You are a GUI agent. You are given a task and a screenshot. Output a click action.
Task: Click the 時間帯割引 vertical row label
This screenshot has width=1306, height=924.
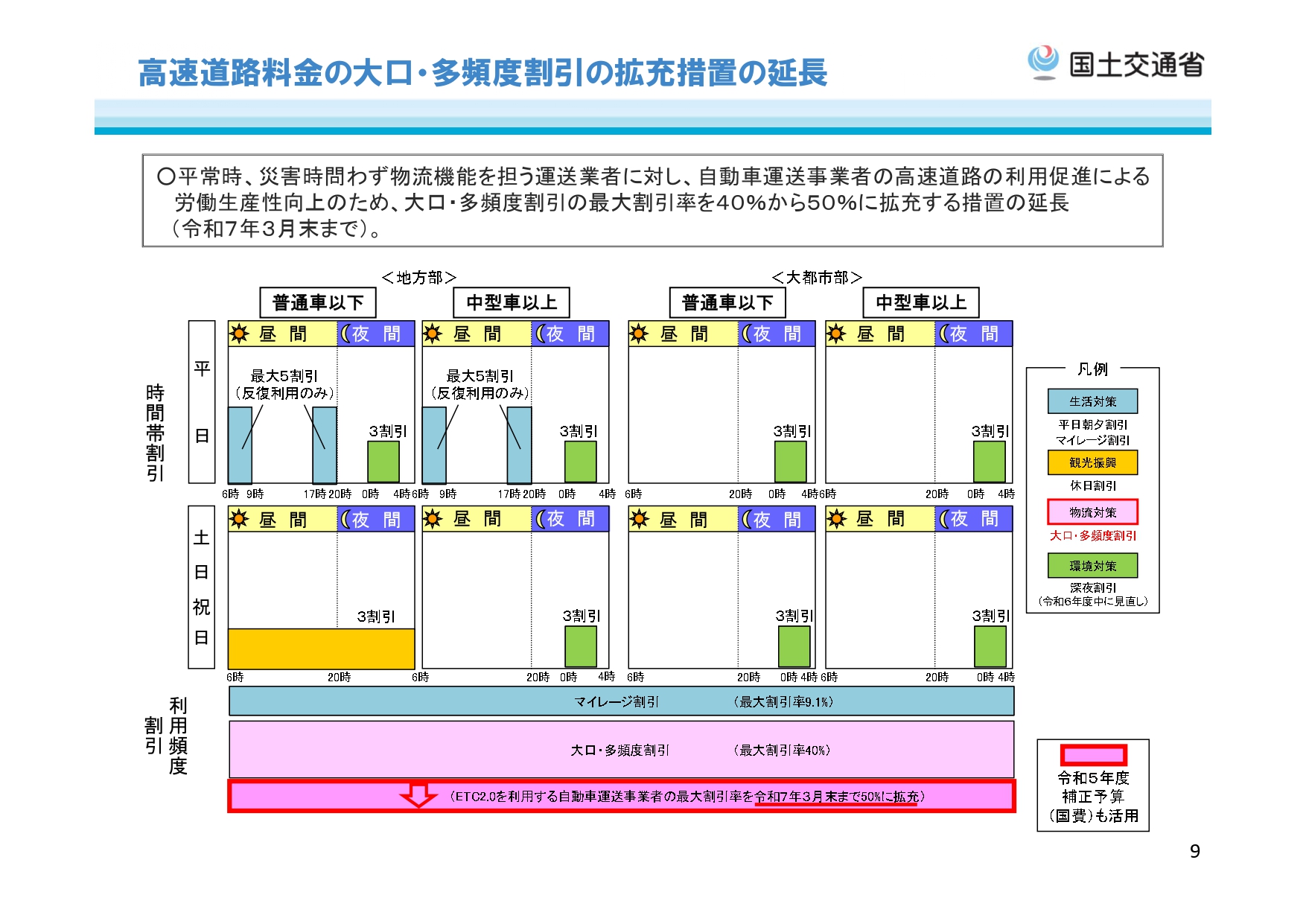coord(155,433)
